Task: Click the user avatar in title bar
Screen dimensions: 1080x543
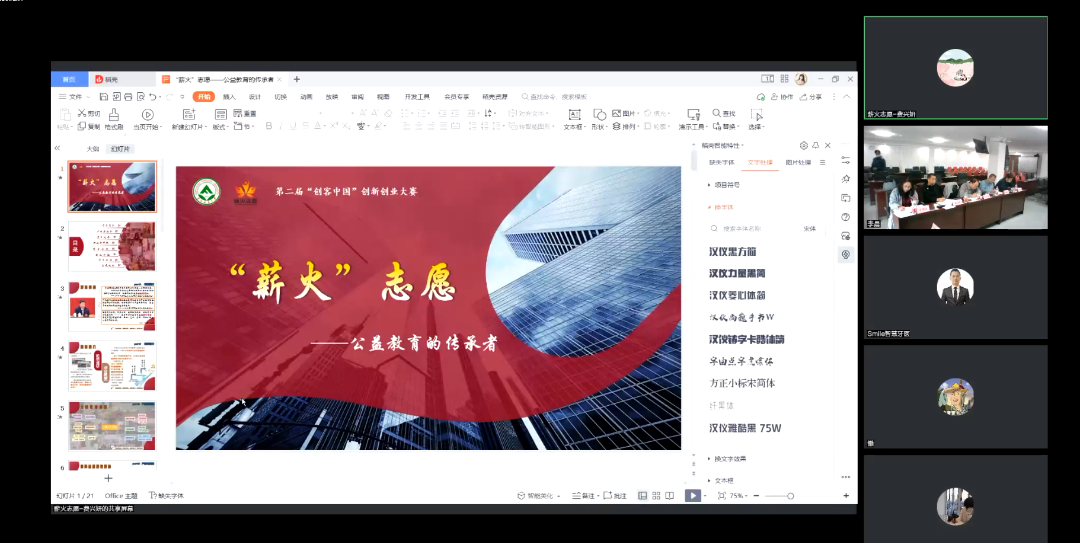Action: (x=801, y=79)
